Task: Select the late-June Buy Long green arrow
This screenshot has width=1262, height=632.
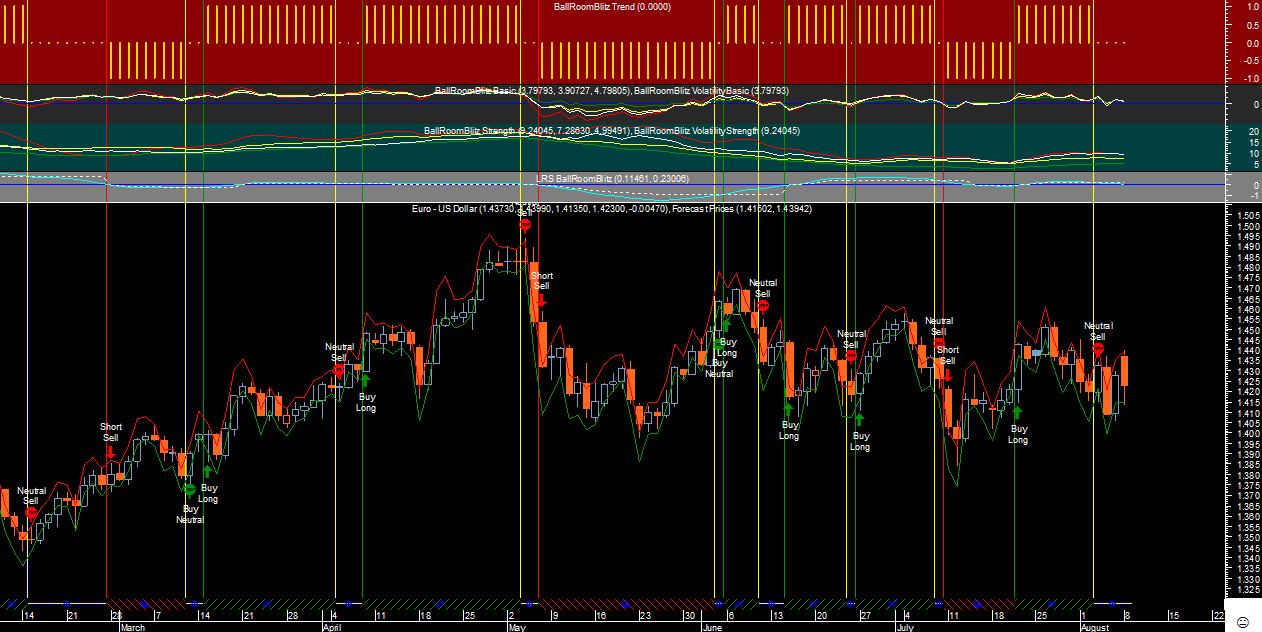Action: coord(859,420)
